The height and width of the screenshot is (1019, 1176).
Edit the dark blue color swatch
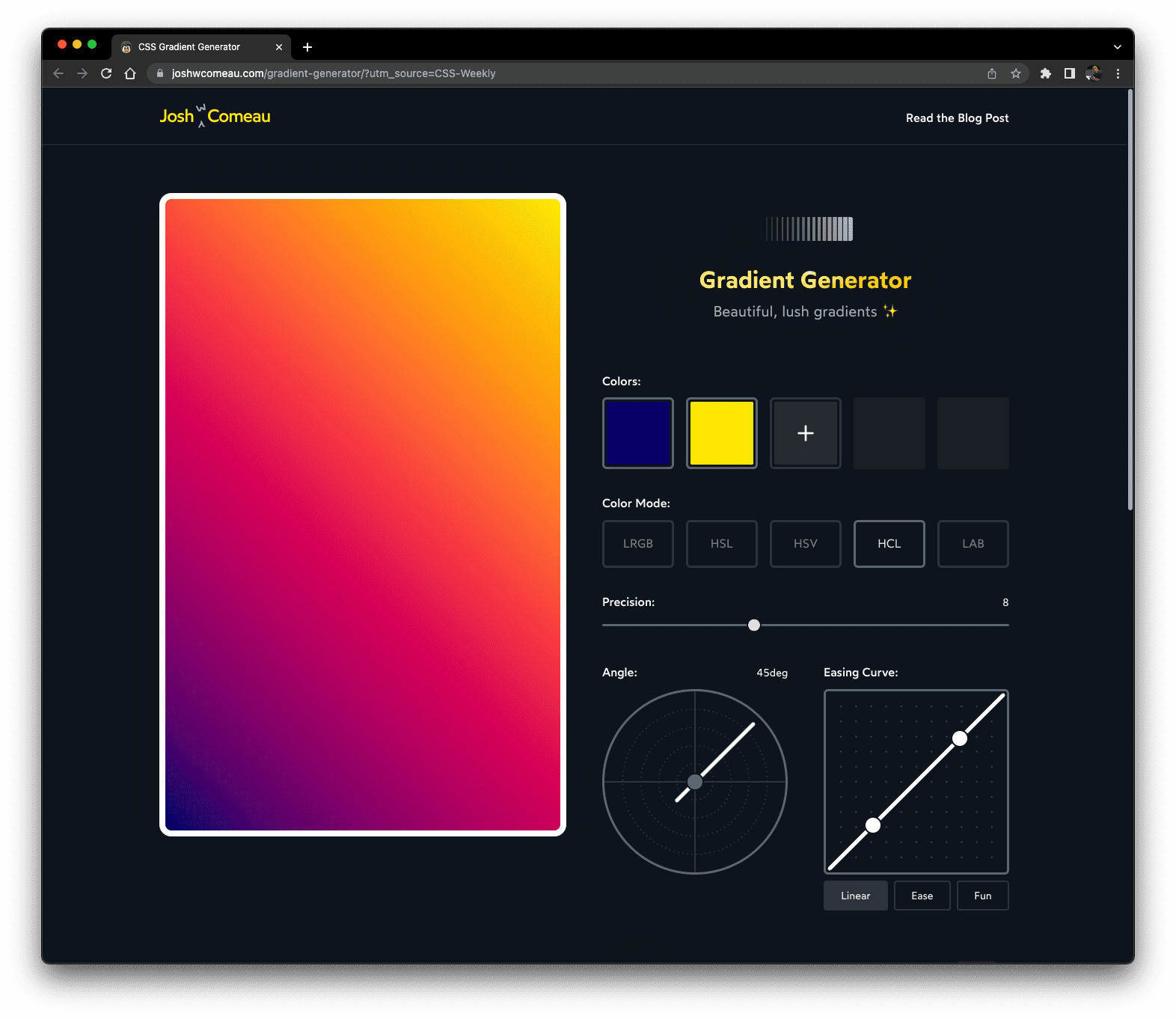click(638, 433)
